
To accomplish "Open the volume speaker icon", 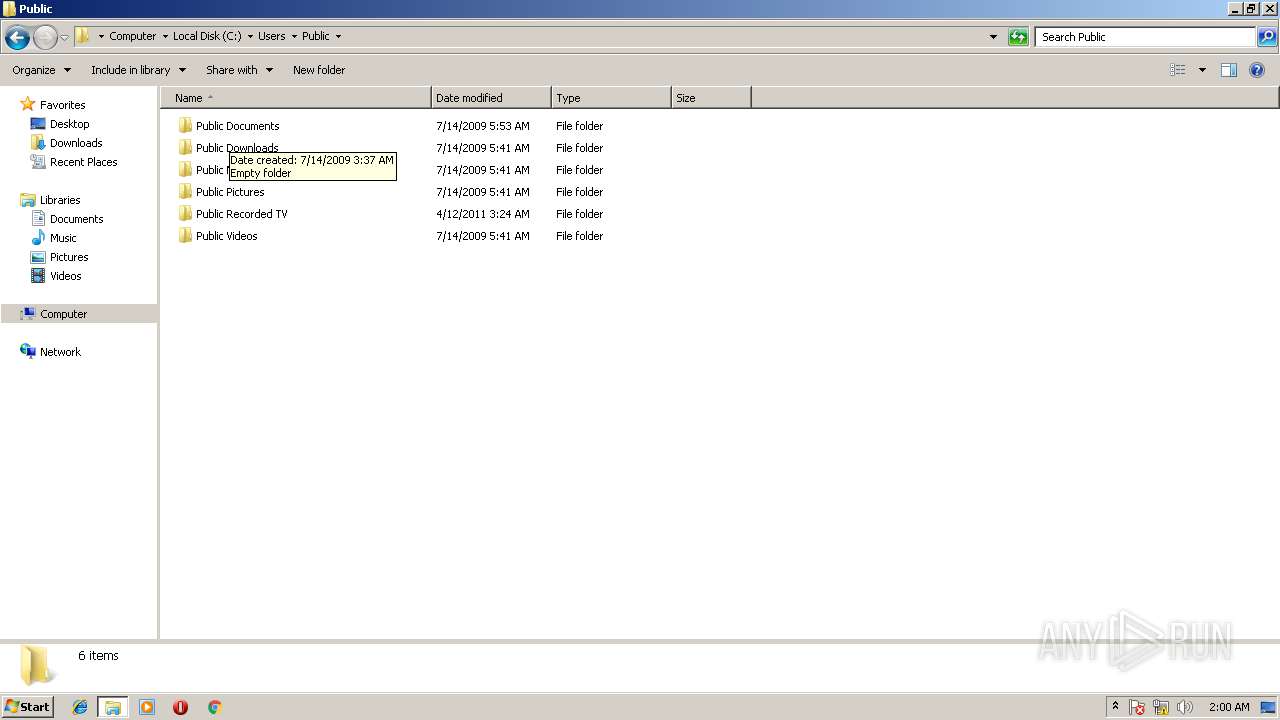I will [1185, 707].
